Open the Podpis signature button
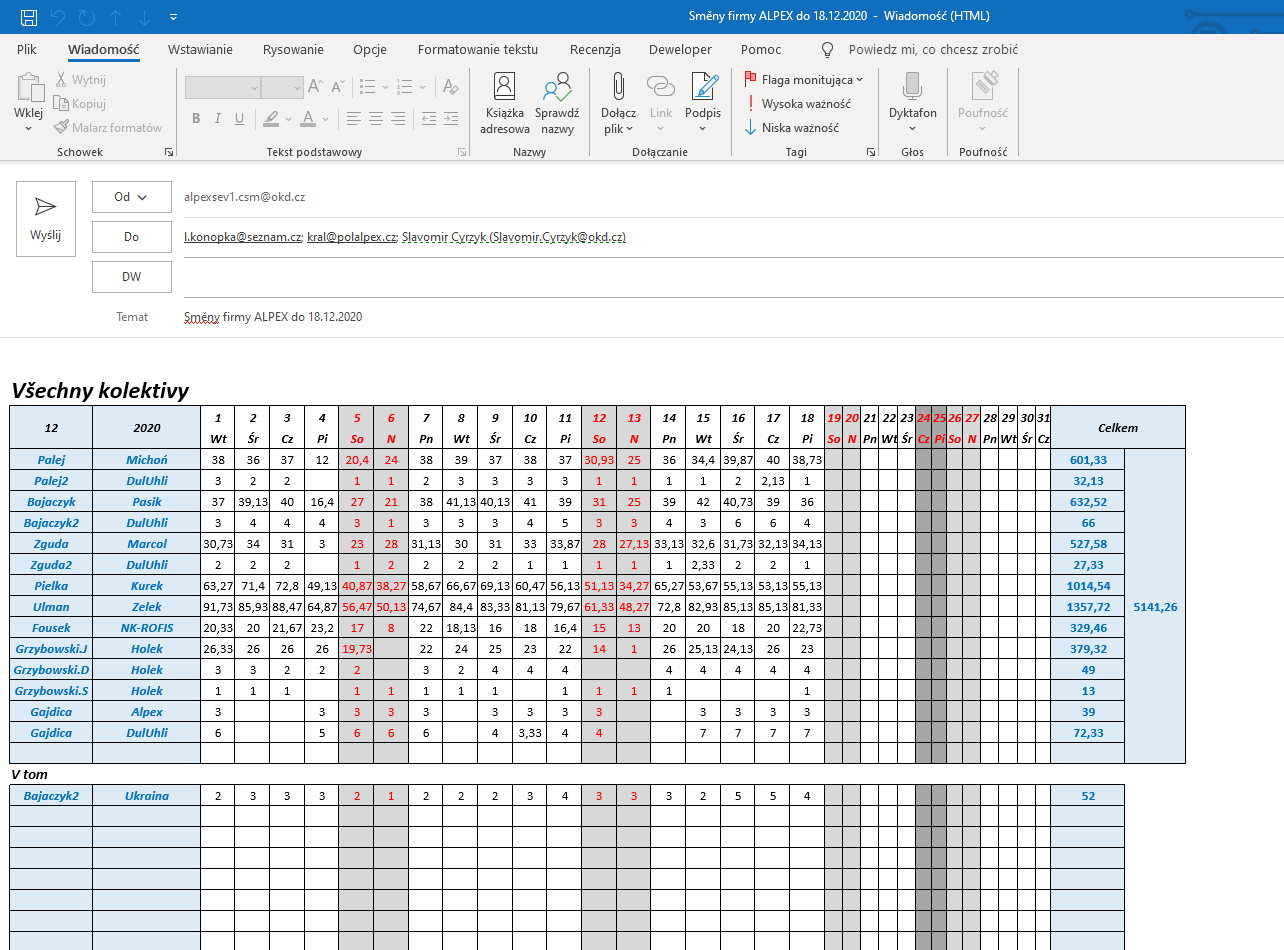The height and width of the screenshot is (950, 1284). click(703, 104)
